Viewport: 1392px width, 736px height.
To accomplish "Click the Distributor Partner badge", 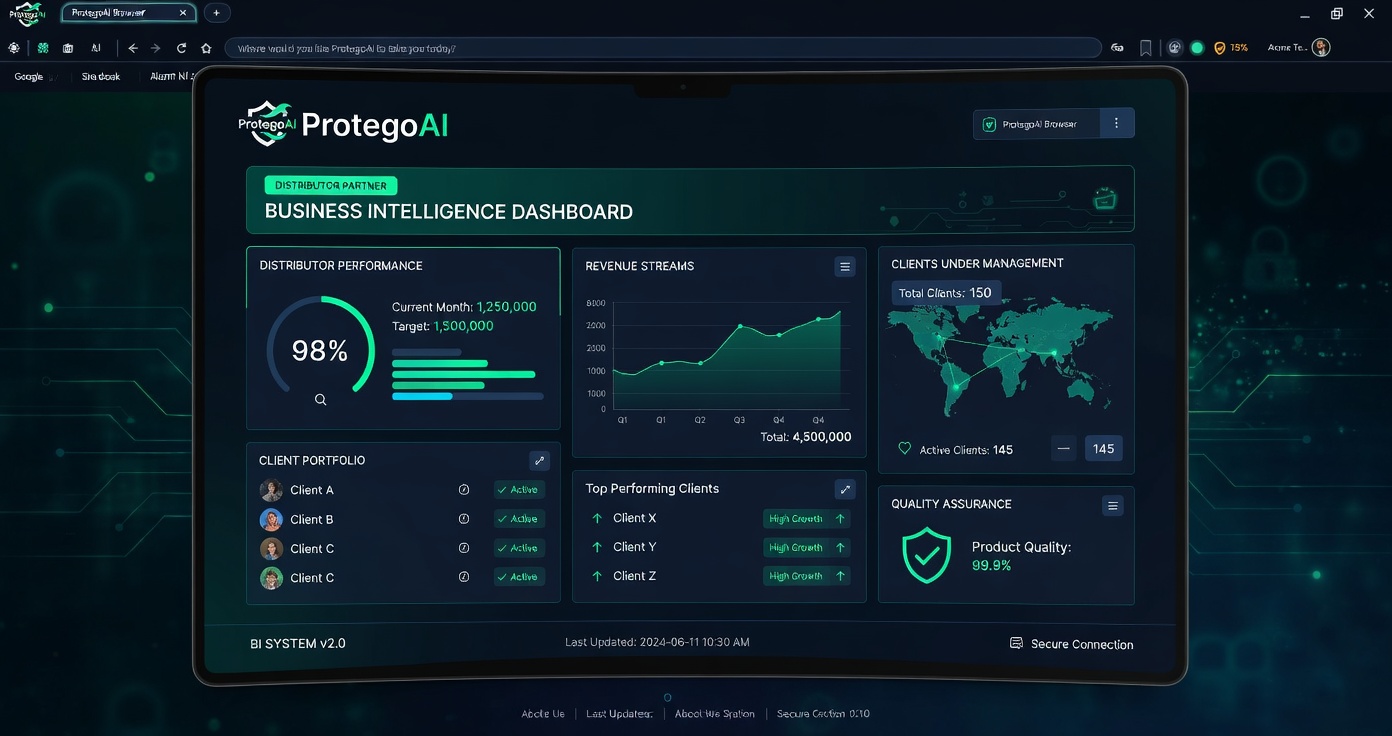I will click(331, 185).
